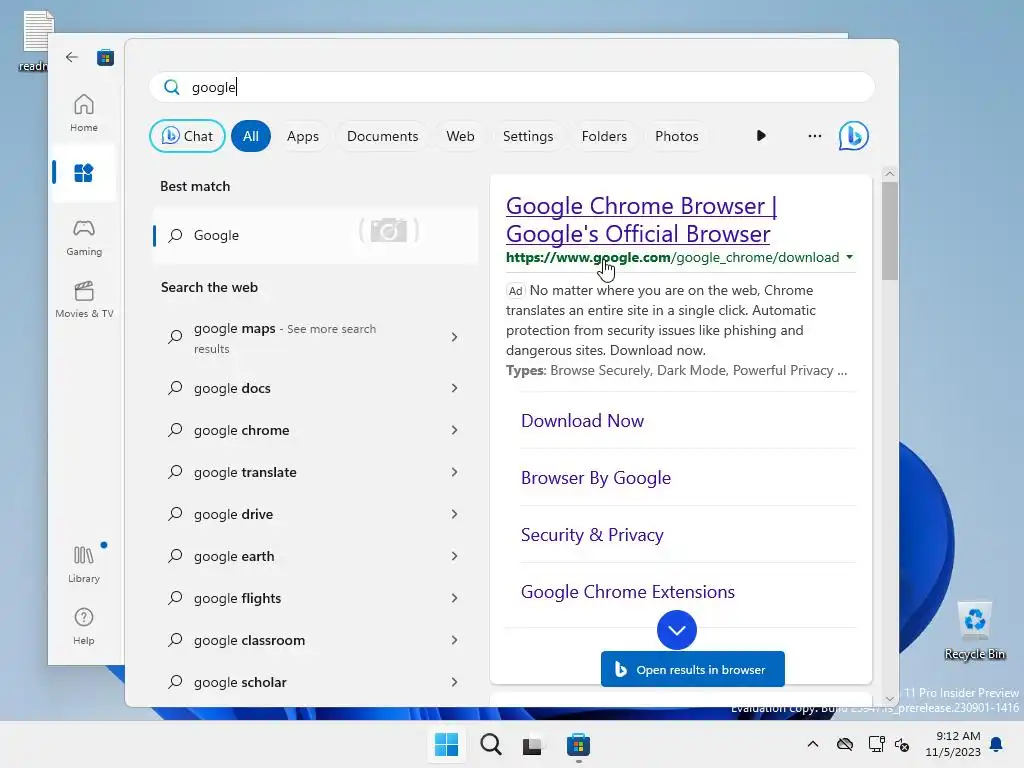Click the Download Now link

coord(583,421)
